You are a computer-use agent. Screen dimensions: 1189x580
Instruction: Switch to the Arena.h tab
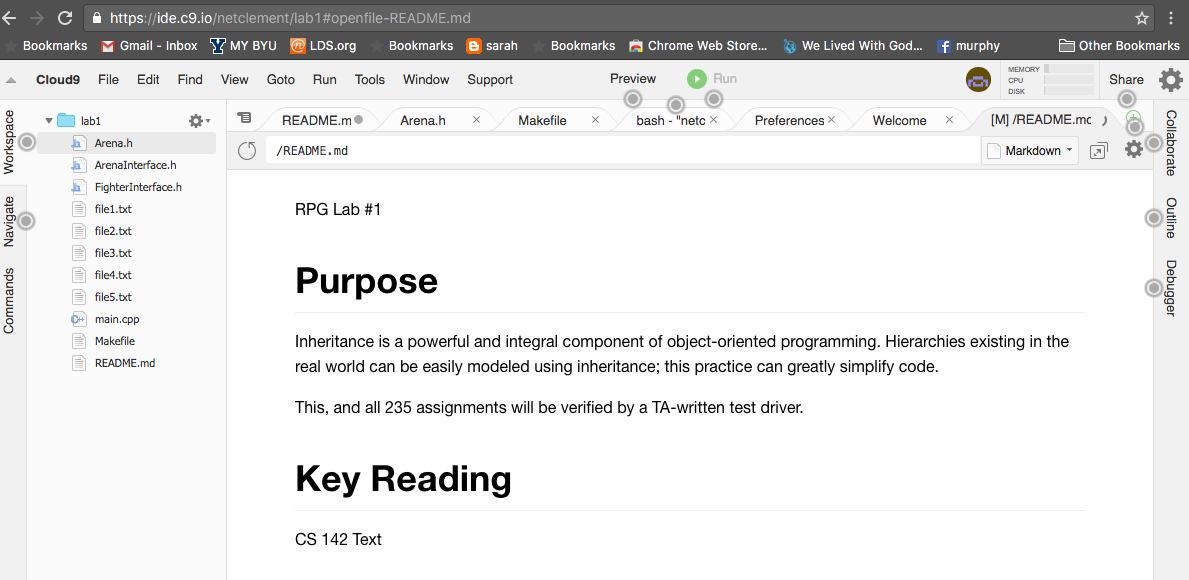[x=422, y=120]
